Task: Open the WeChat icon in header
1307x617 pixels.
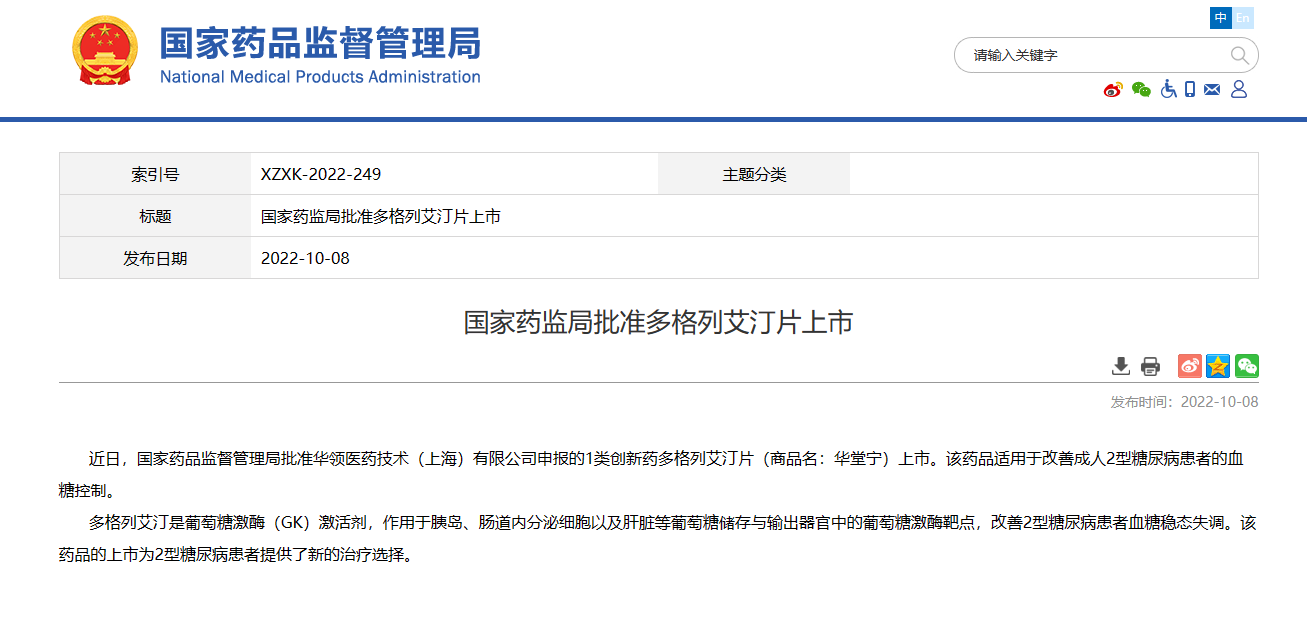Action: 1141,90
